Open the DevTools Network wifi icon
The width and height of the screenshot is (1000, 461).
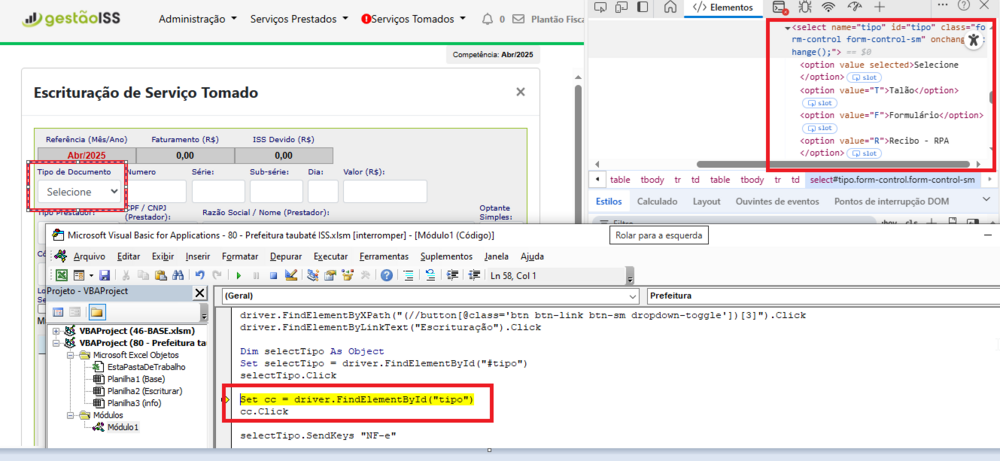pos(829,7)
